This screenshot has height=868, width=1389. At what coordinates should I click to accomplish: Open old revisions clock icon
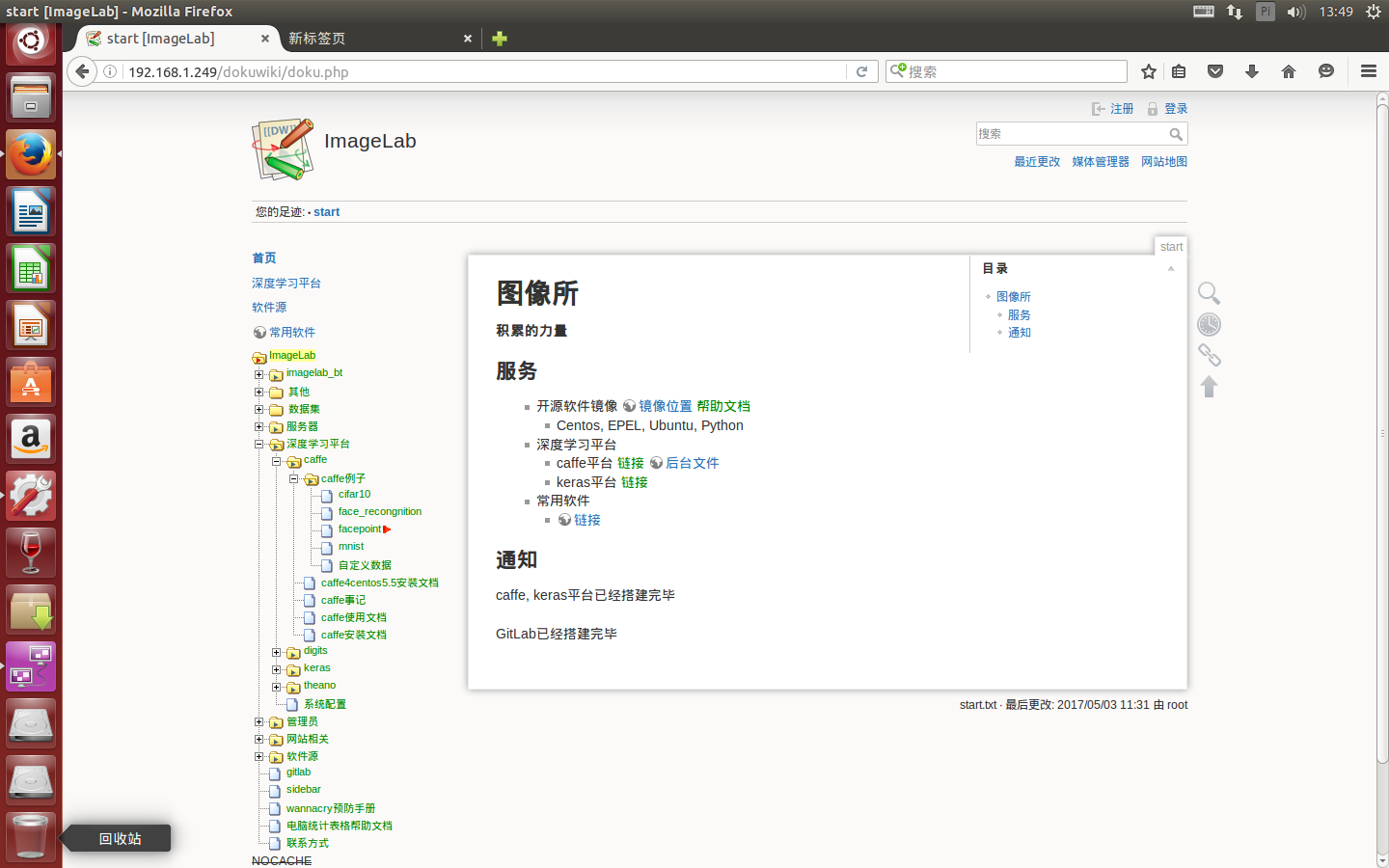(x=1209, y=324)
